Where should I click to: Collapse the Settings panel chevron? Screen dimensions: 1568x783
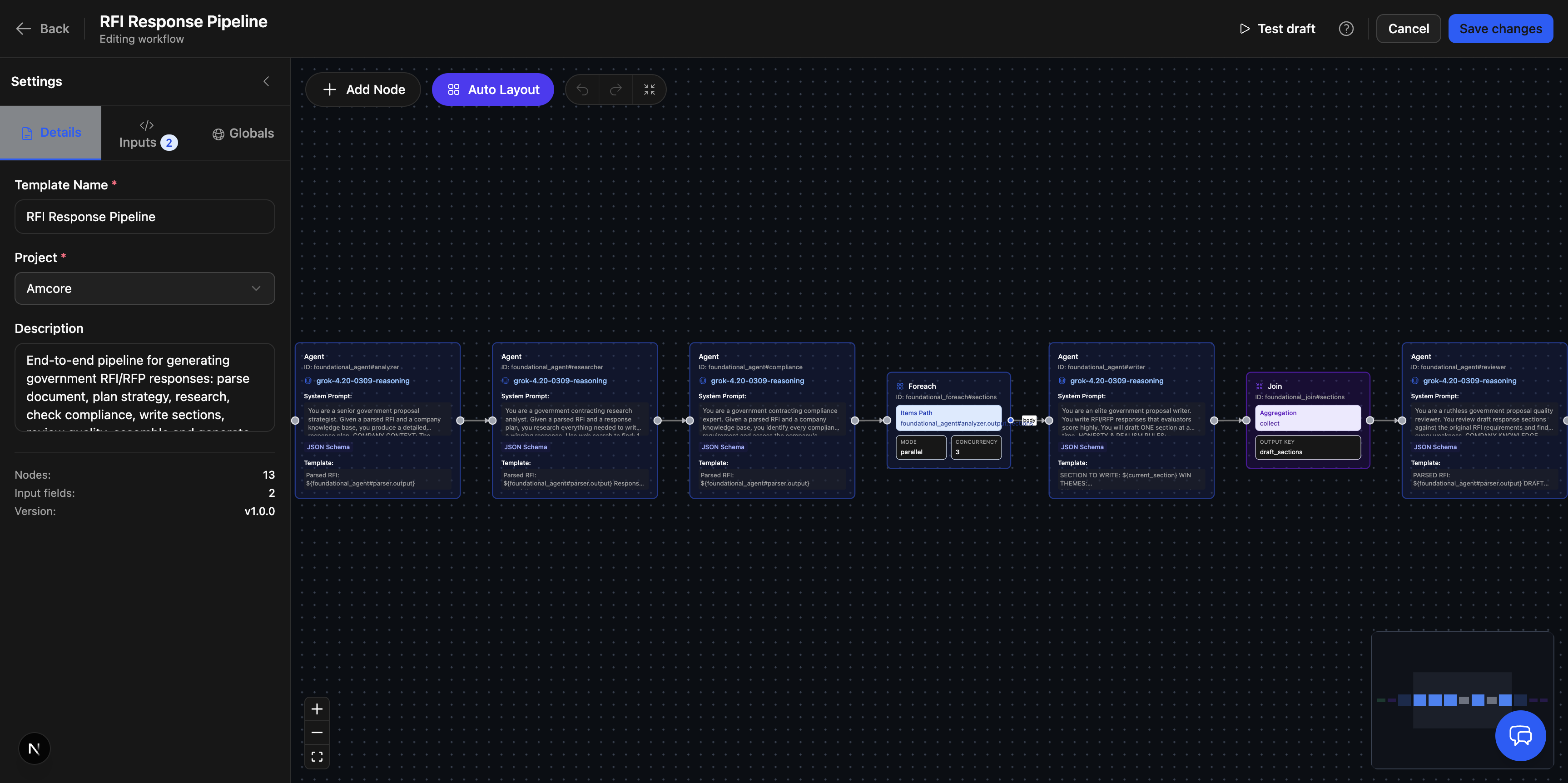point(266,81)
